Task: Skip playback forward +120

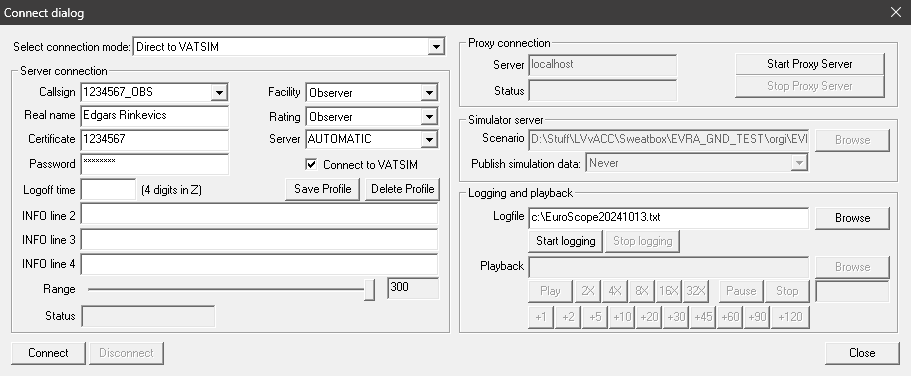Action: tap(790, 317)
